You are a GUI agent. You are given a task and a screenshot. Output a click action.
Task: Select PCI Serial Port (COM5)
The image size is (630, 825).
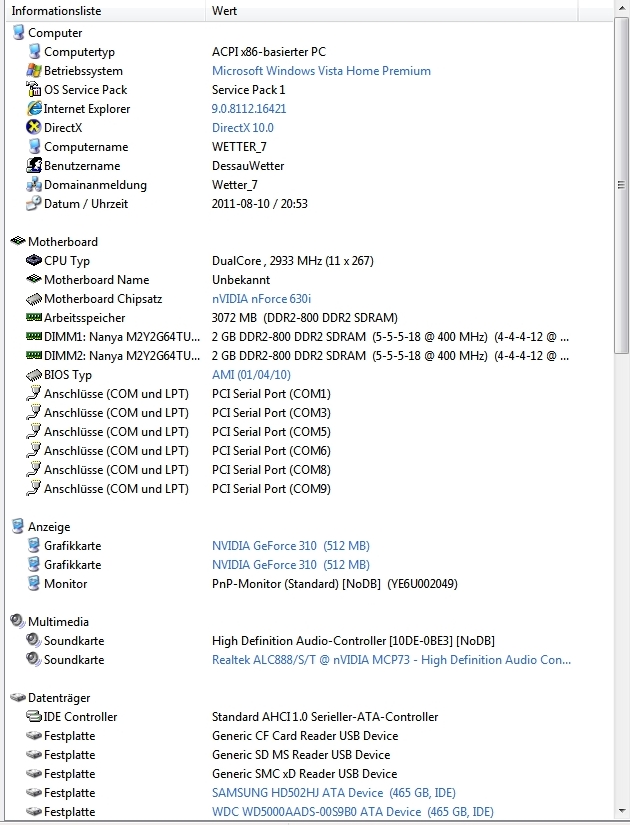tap(271, 431)
